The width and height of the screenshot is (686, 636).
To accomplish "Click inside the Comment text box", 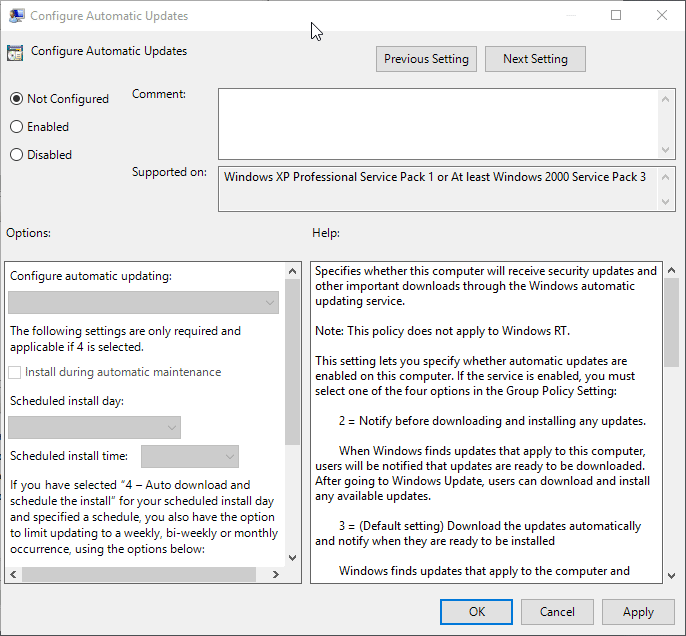I will coord(438,124).
